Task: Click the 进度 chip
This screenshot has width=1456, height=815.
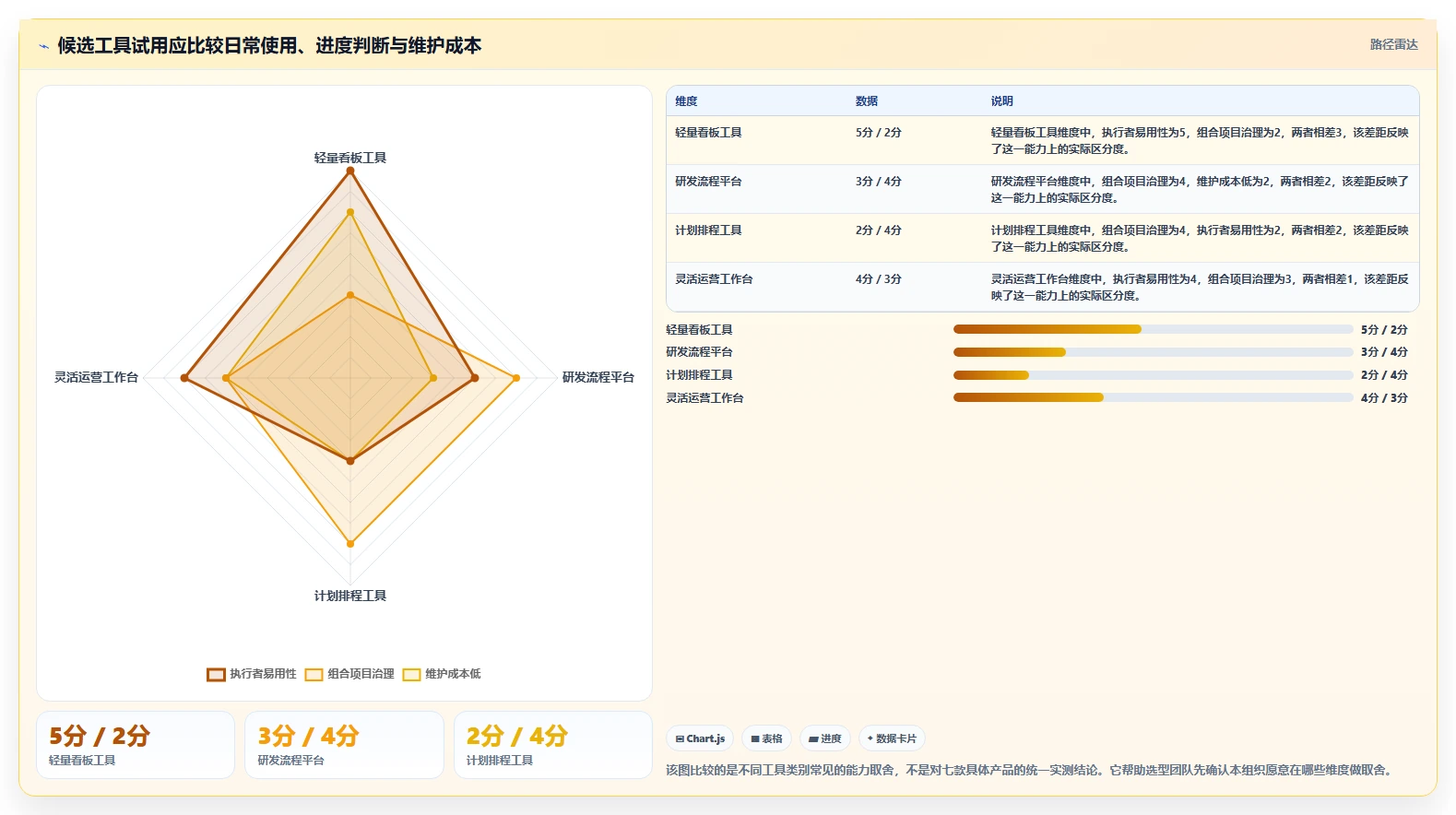Action: [825, 738]
